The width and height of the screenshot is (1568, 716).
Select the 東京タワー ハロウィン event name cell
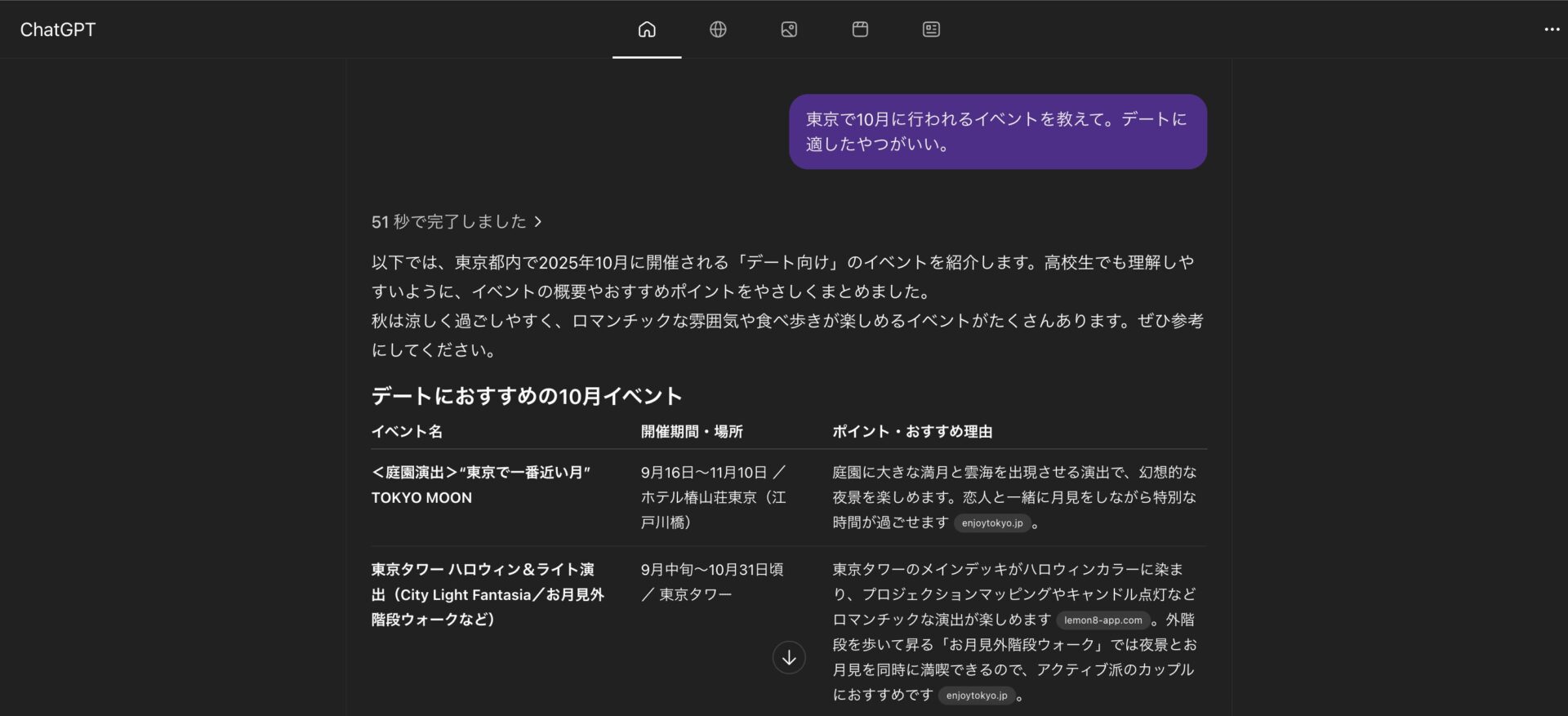coord(488,594)
